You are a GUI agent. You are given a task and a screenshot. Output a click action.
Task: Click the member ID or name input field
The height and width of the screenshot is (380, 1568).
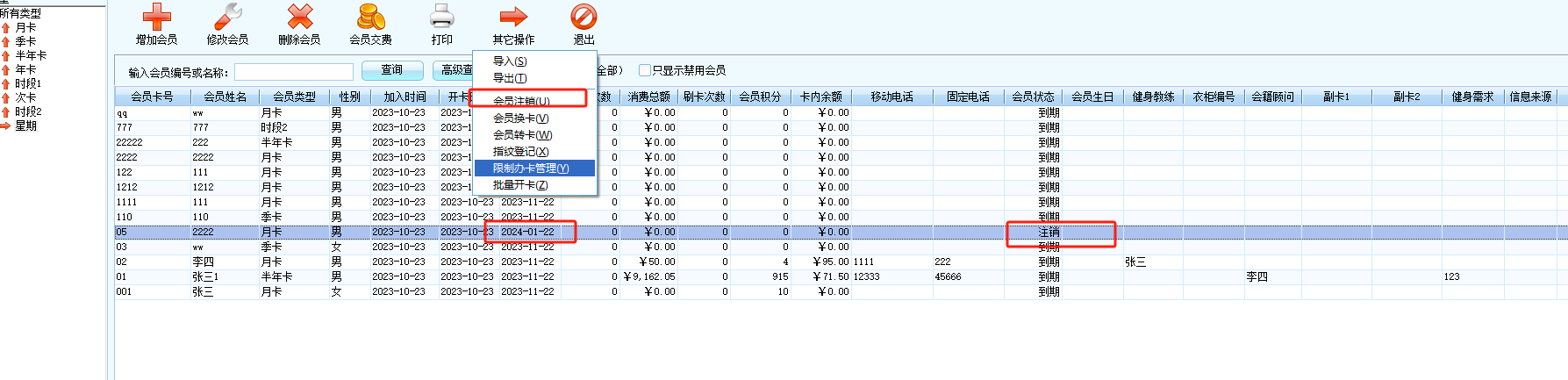click(x=293, y=72)
